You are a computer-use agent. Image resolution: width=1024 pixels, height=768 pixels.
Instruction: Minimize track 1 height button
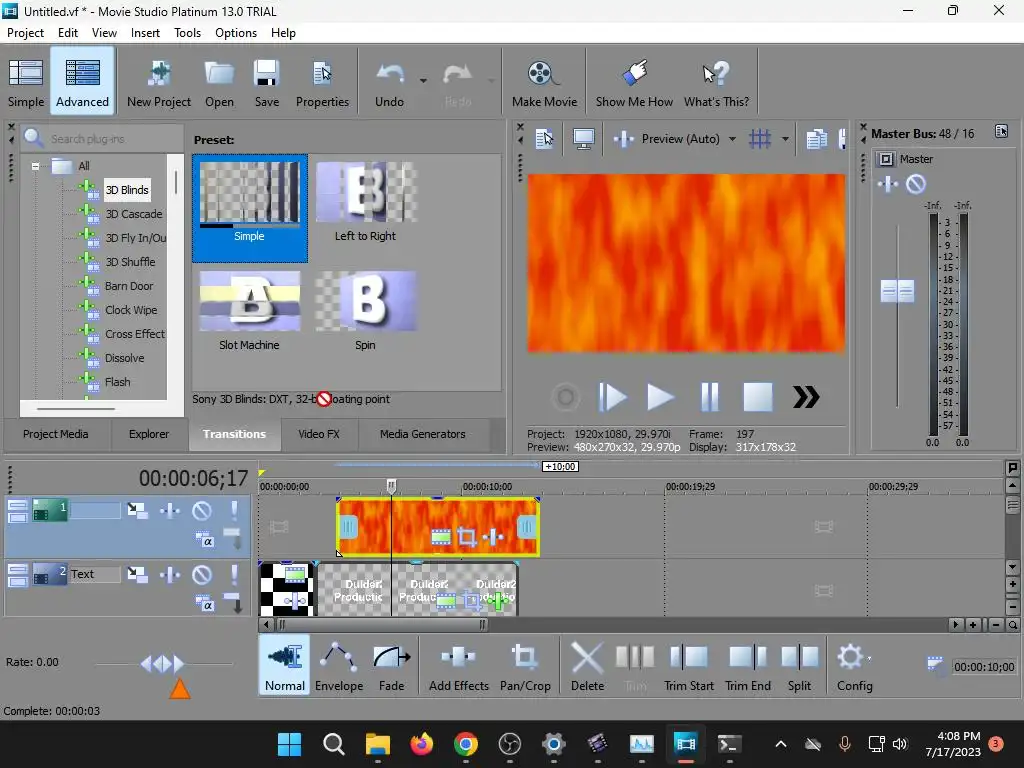coord(18,505)
